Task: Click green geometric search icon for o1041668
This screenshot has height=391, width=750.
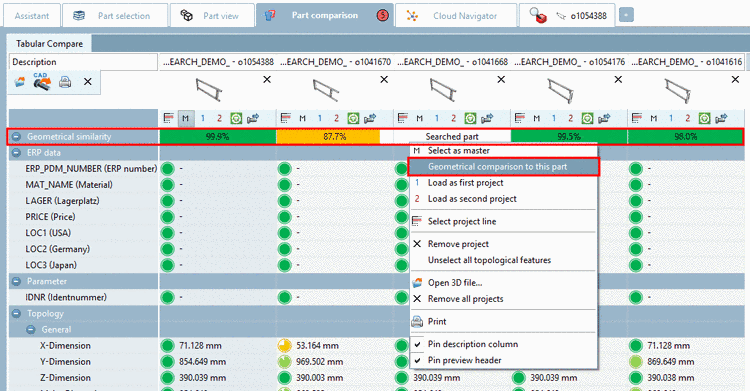Action: (470, 118)
